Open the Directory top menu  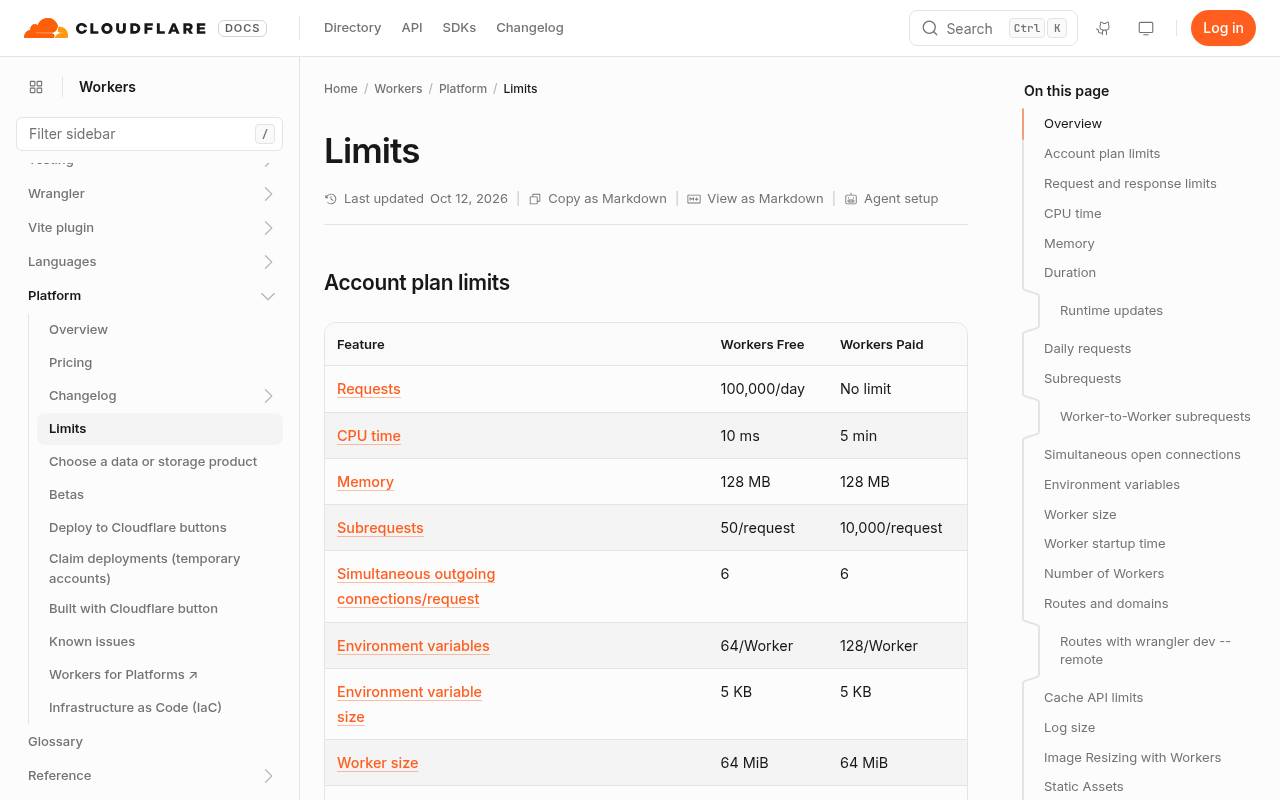coord(352,28)
